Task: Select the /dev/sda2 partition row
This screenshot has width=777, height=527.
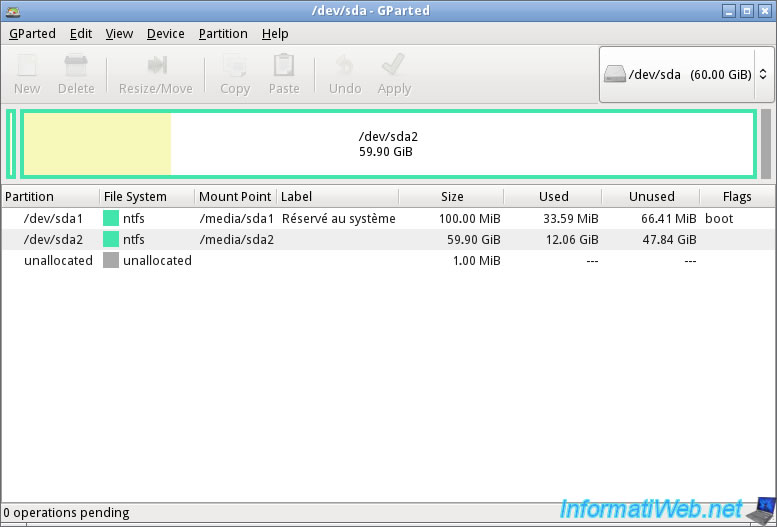Action: pyautogui.click(x=388, y=239)
